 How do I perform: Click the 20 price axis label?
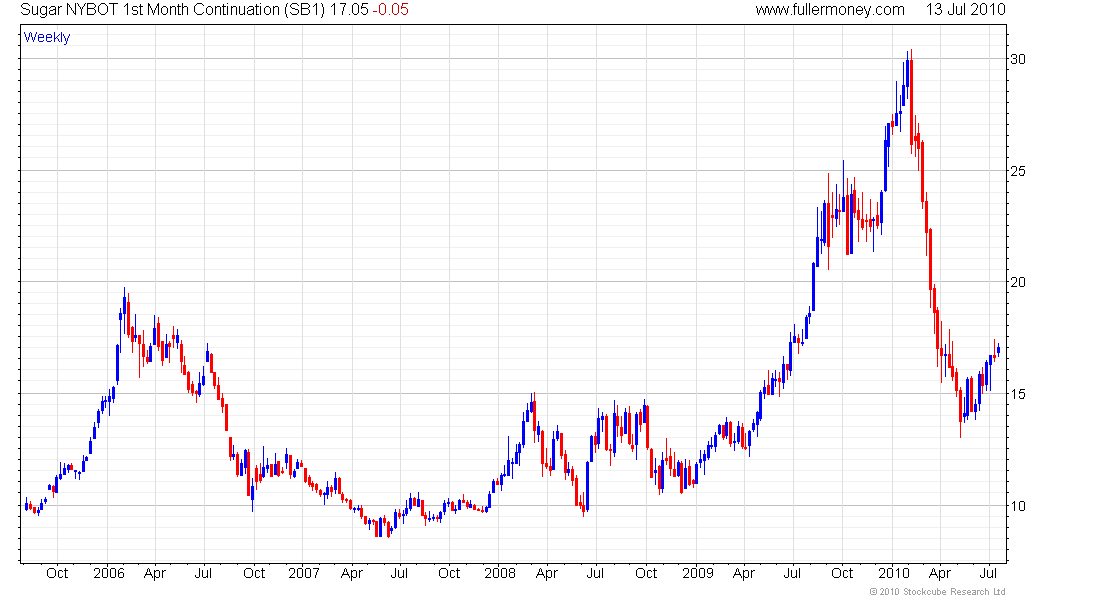pos(1017,282)
